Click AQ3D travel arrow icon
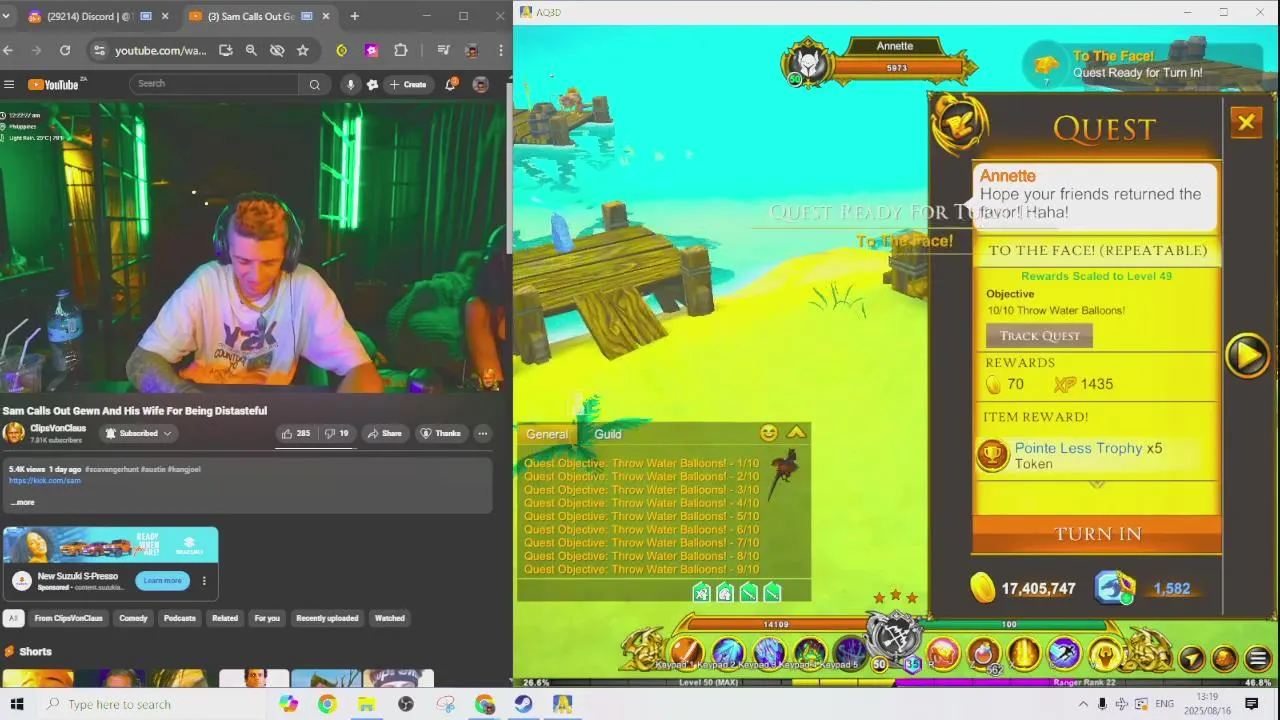Screen dimensions: 1280x720 pos(1192,658)
